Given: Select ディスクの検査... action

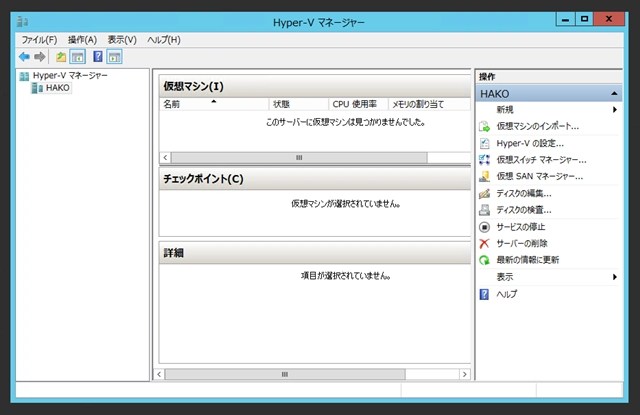Looking at the screenshot, I should point(524,210).
